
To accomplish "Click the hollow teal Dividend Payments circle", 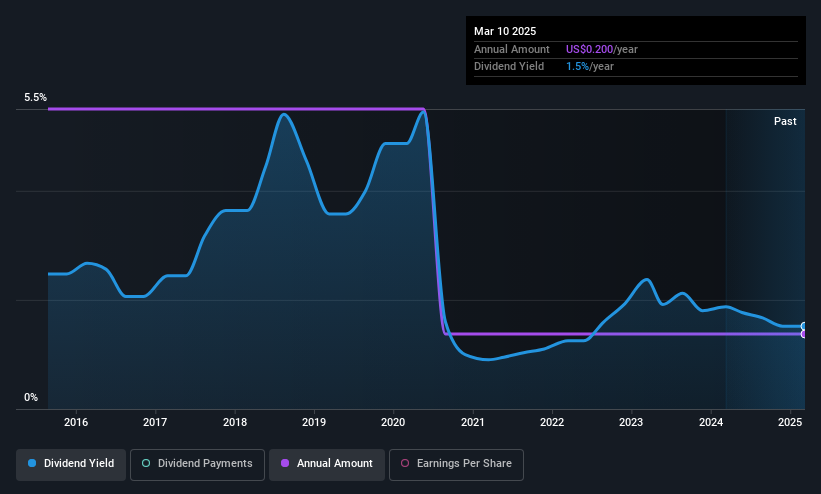I will 146,463.
